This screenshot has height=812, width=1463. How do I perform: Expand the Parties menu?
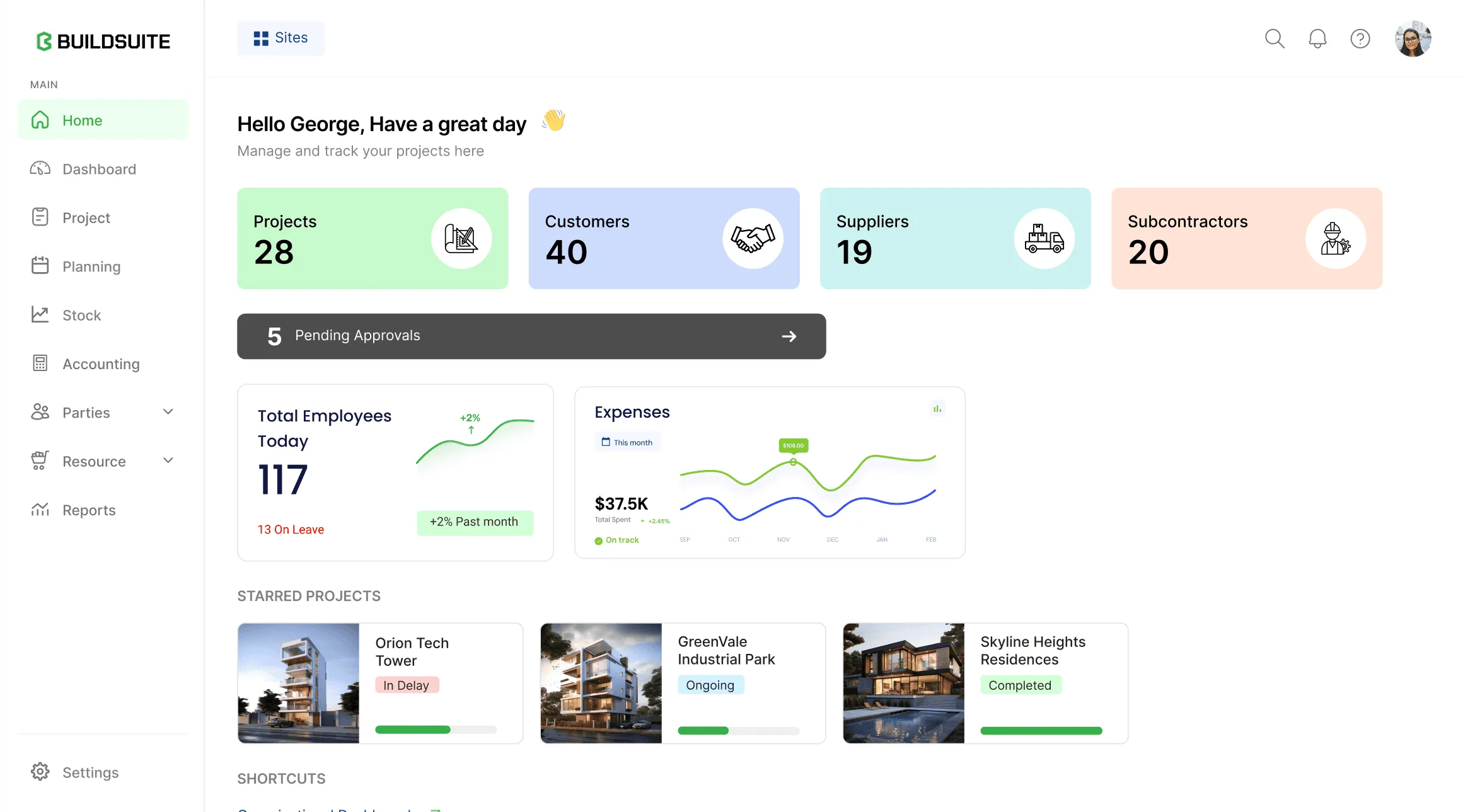pos(167,412)
